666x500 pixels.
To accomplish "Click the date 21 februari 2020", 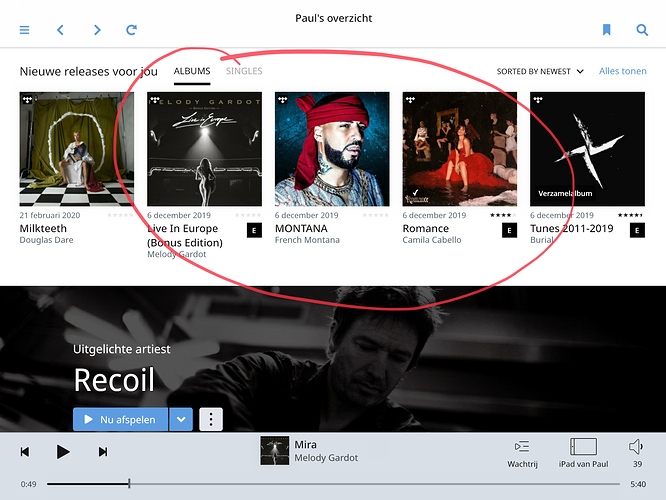I will pyautogui.click(x=50, y=215).
